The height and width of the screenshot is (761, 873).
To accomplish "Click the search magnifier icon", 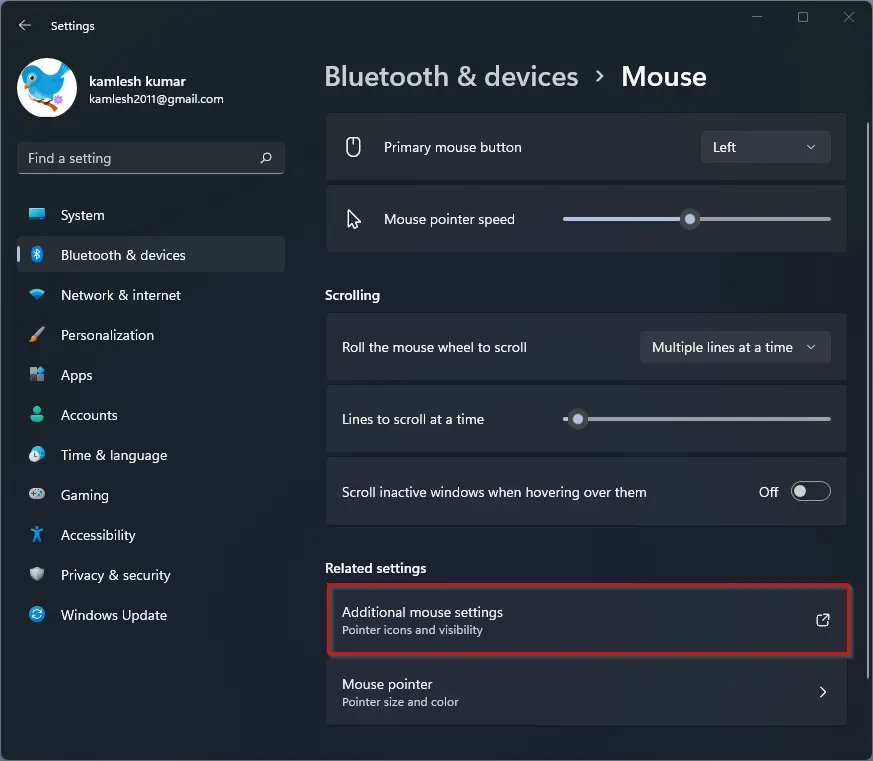I will click(266, 158).
